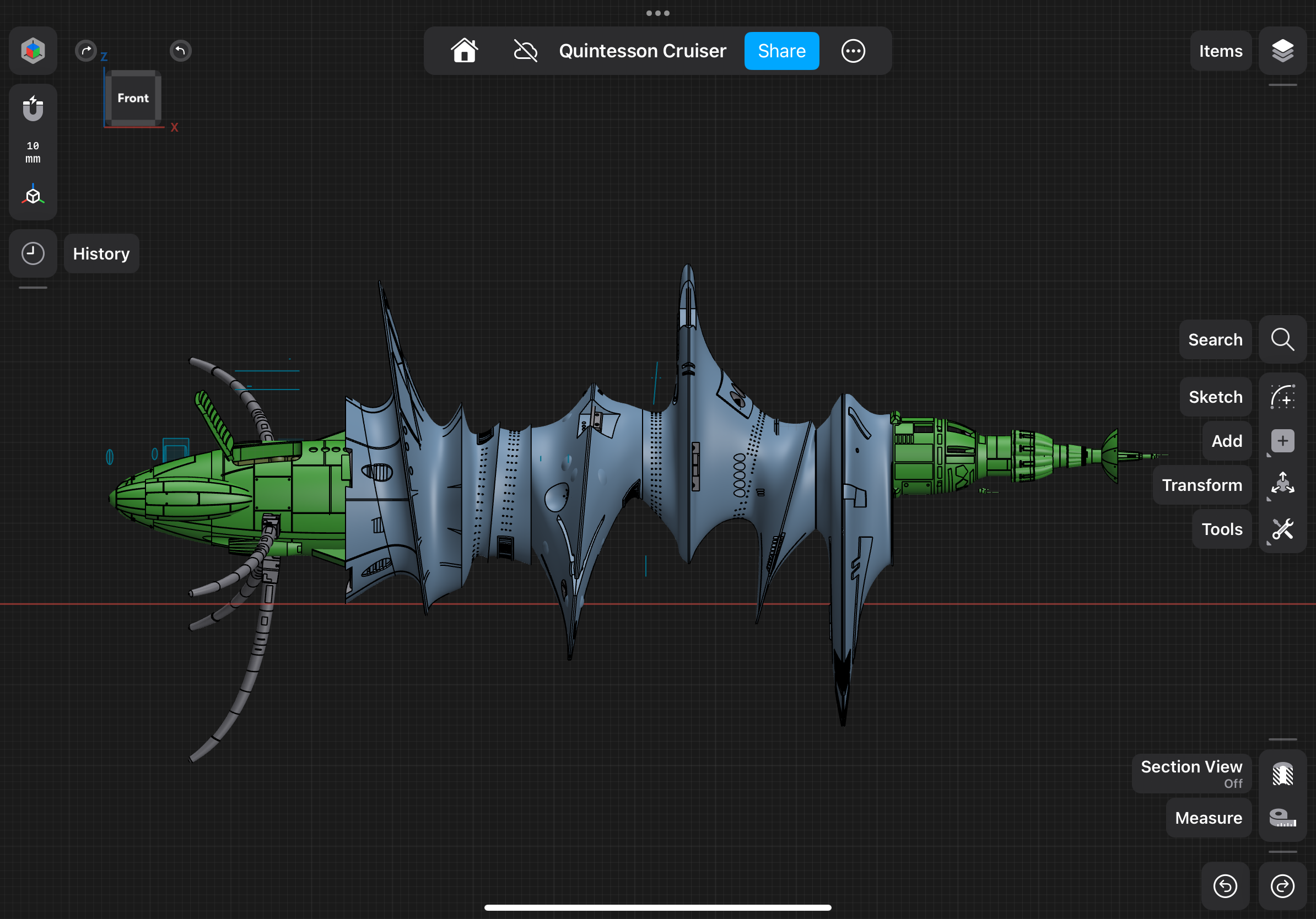Open the Transform move arrows icon
Screen dimensions: 1316x919
tap(1283, 485)
